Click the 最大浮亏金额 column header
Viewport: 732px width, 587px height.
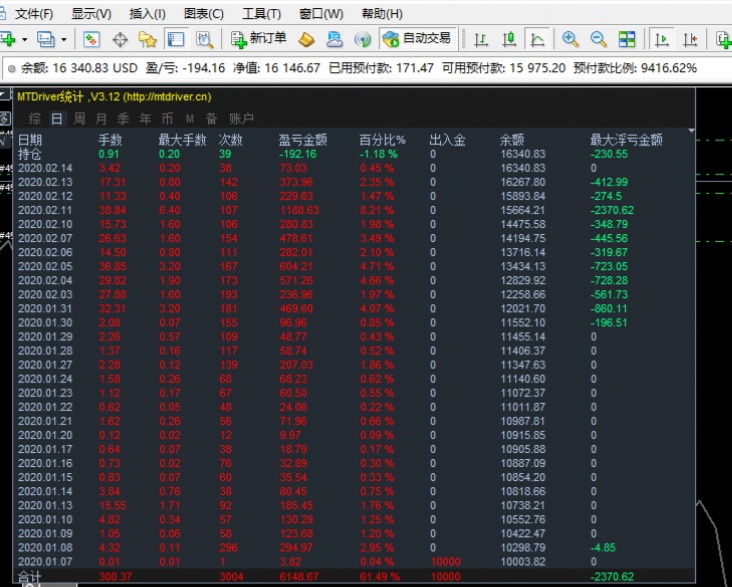coord(626,140)
